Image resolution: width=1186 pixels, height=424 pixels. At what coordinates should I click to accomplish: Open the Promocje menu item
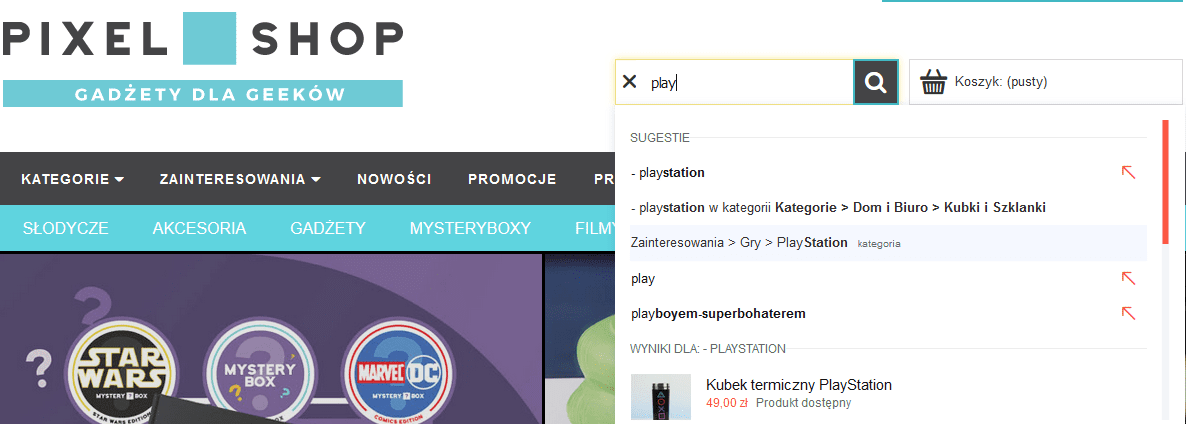pos(512,179)
